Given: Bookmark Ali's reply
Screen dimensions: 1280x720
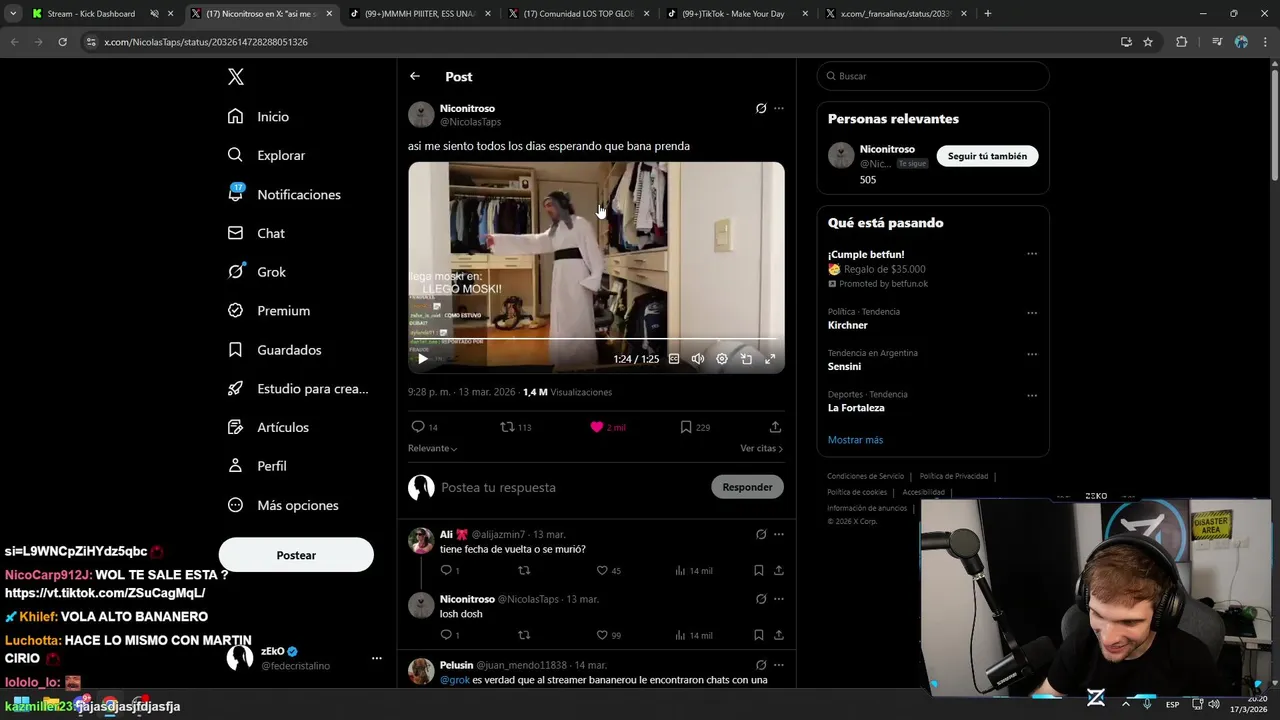Looking at the screenshot, I should pos(759,570).
